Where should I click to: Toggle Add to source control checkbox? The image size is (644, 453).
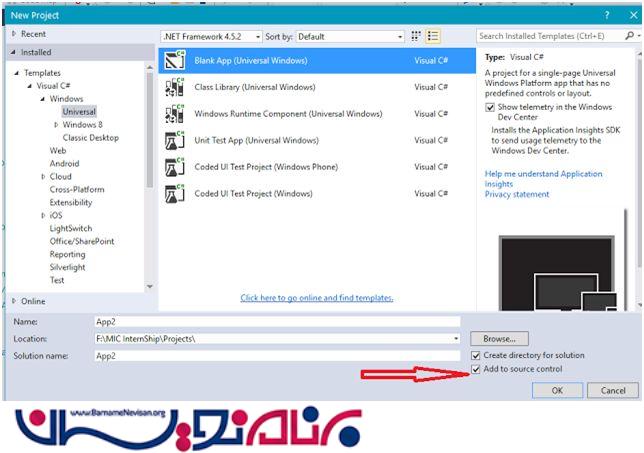click(x=476, y=369)
